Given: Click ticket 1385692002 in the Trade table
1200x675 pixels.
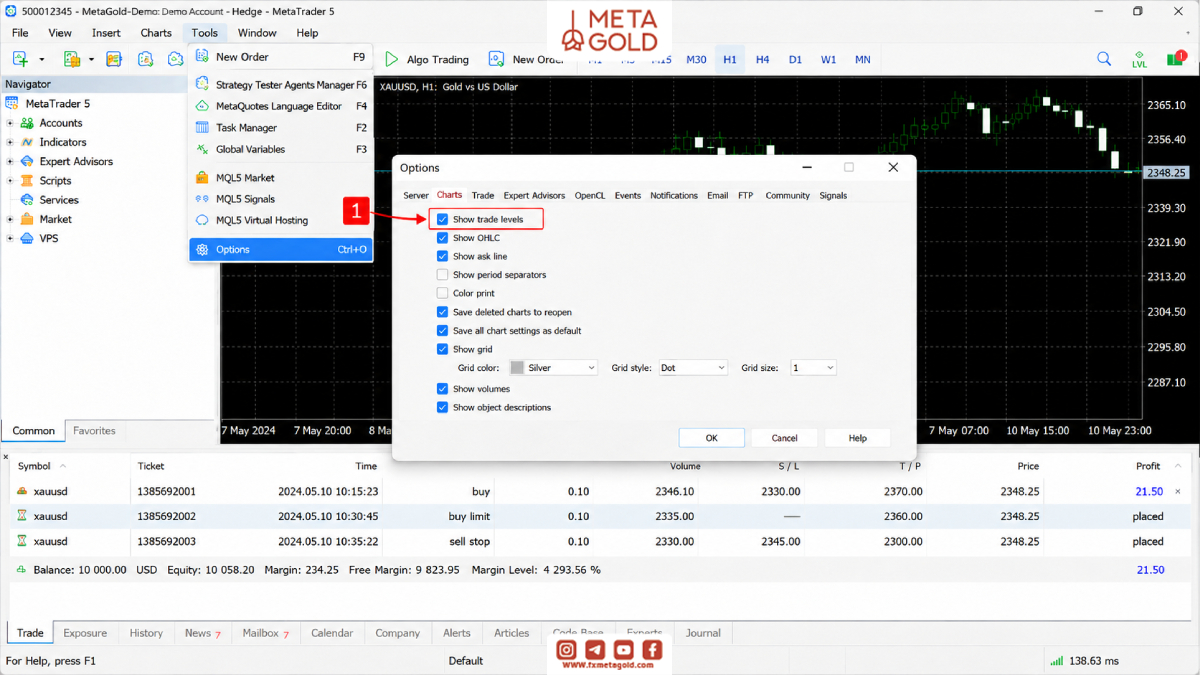Looking at the screenshot, I should tap(166, 516).
